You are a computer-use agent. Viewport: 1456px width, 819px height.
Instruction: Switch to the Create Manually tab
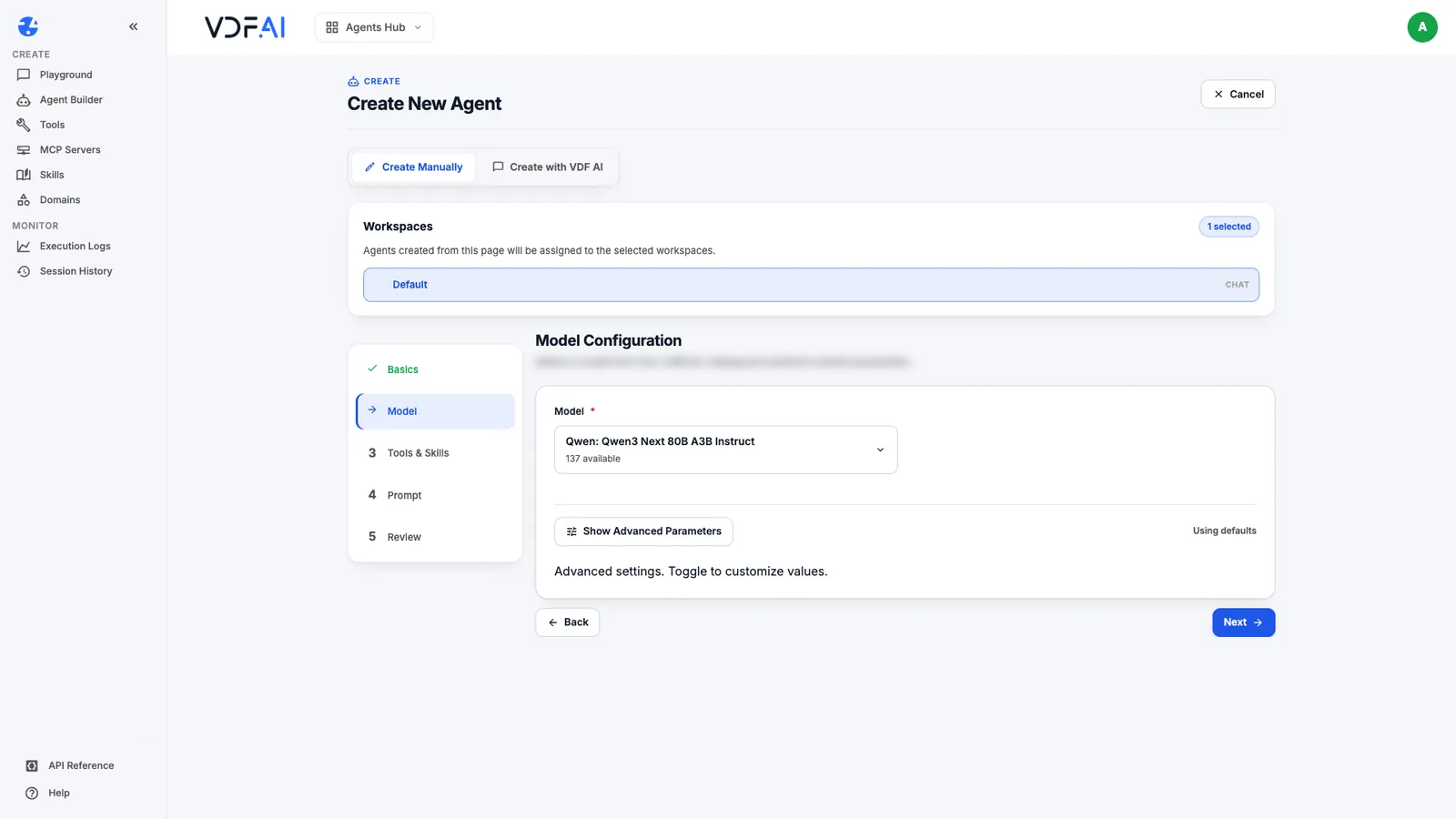(x=413, y=167)
